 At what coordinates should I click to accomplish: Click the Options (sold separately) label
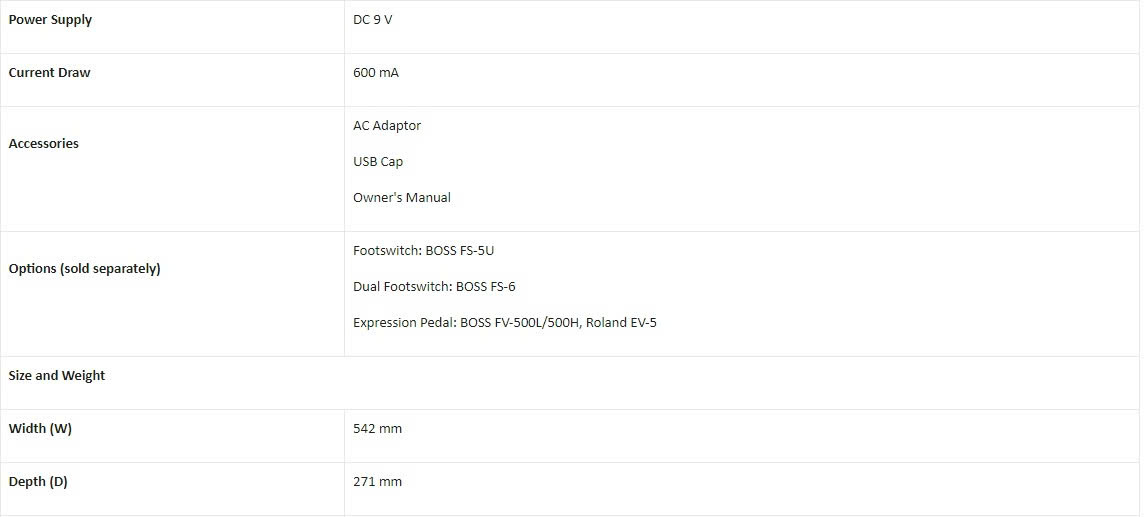84,269
